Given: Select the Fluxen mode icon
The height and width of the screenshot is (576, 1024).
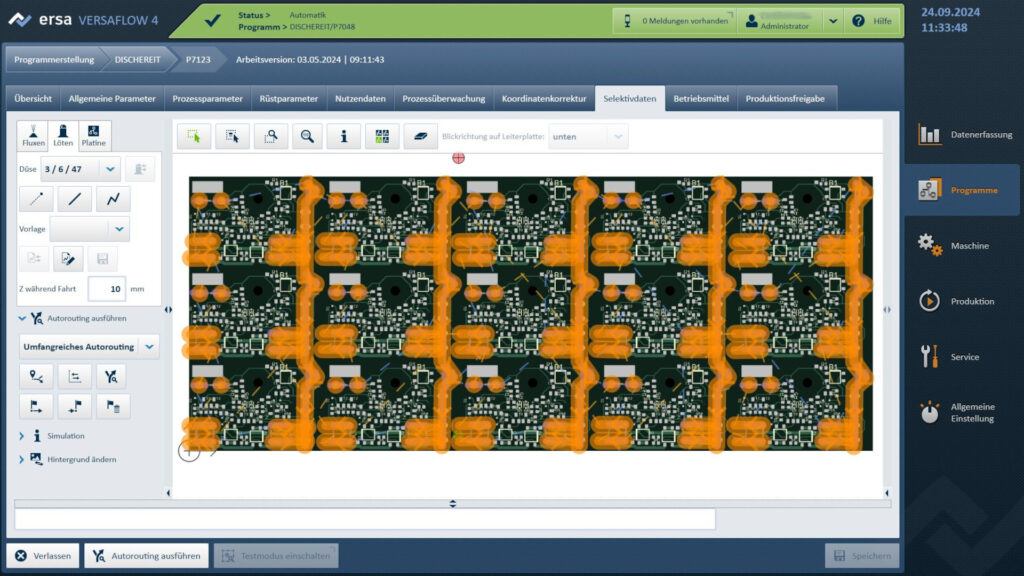Looking at the screenshot, I should pyautogui.click(x=33, y=135).
